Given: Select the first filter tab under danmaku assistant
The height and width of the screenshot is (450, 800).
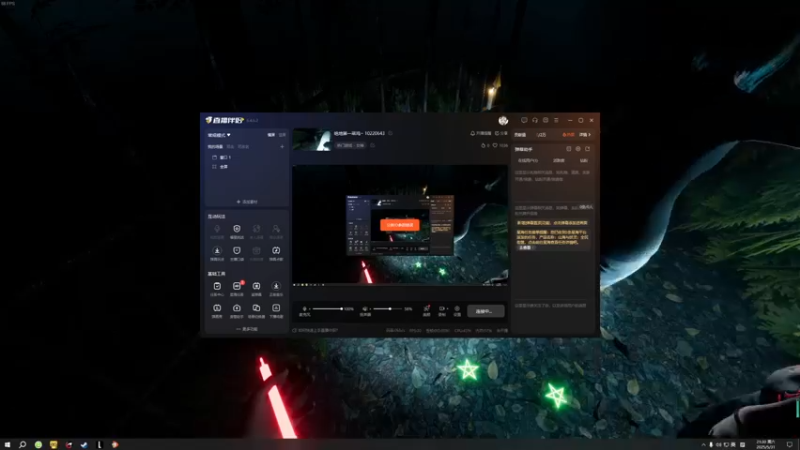Looking at the screenshot, I should coord(528,161).
